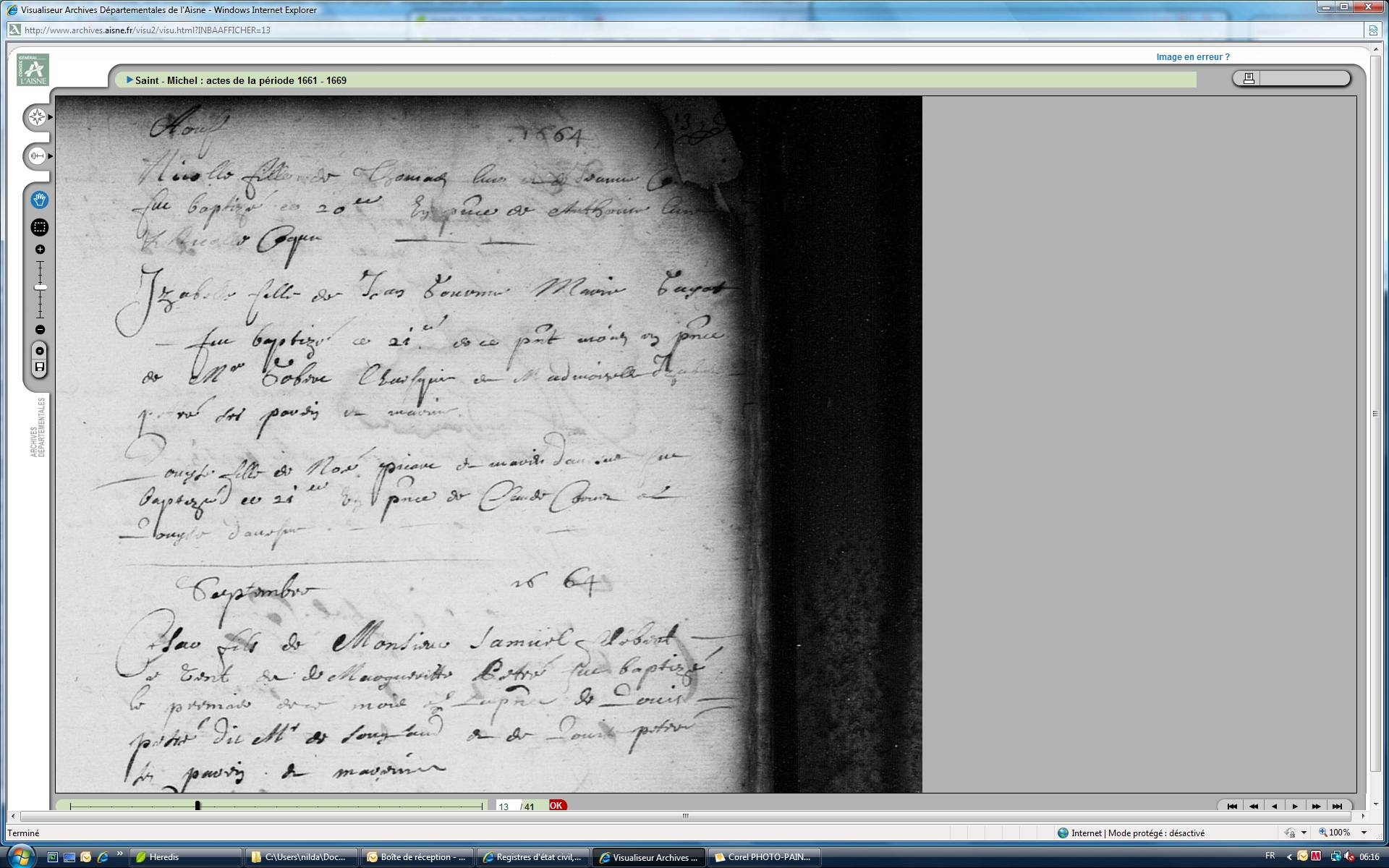Switch to the Heredis taskbar item
This screenshot has height=868, width=1389.
[185, 857]
